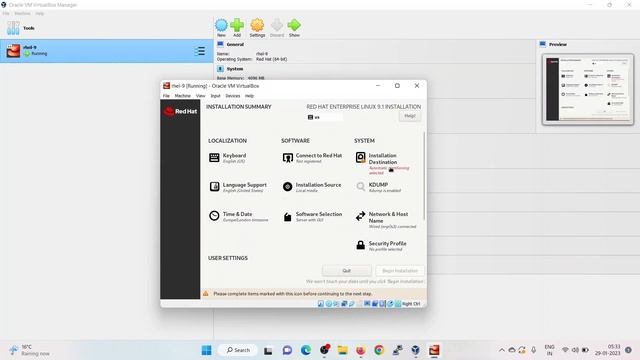Open Network & Host Name settings

[x=386, y=220]
